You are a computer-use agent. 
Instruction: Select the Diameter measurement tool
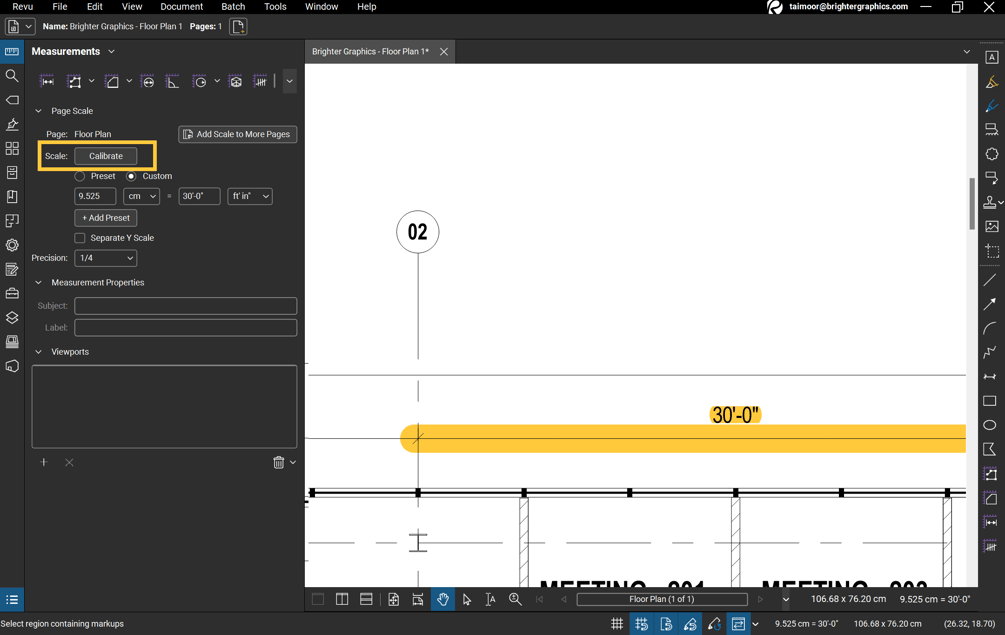click(148, 81)
